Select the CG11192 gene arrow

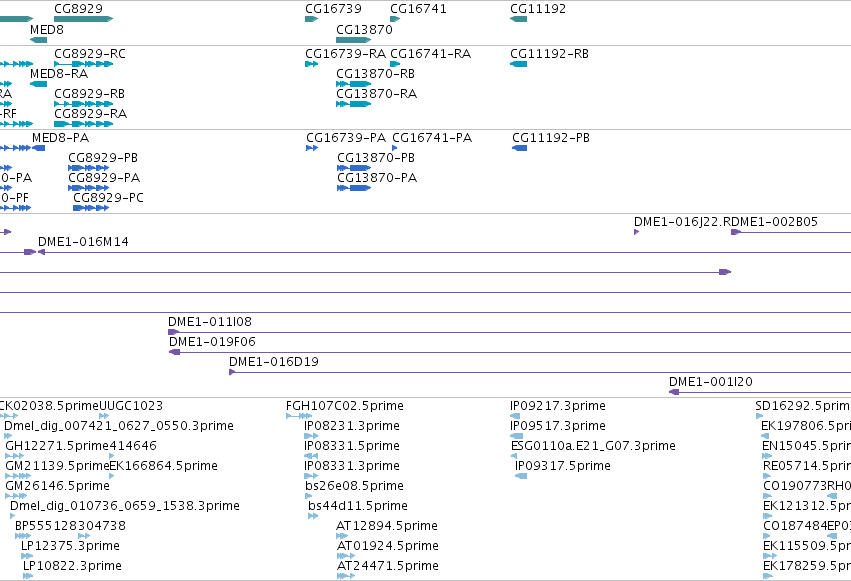pos(518,19)
